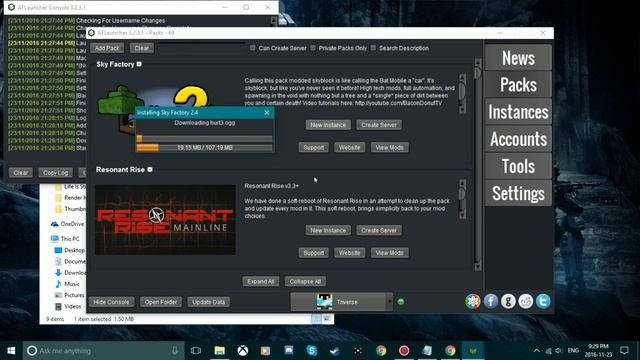Viewport: 640px width, 360px height.
Task: Click Create Server for Sky Factory
Action: (379, 125)
